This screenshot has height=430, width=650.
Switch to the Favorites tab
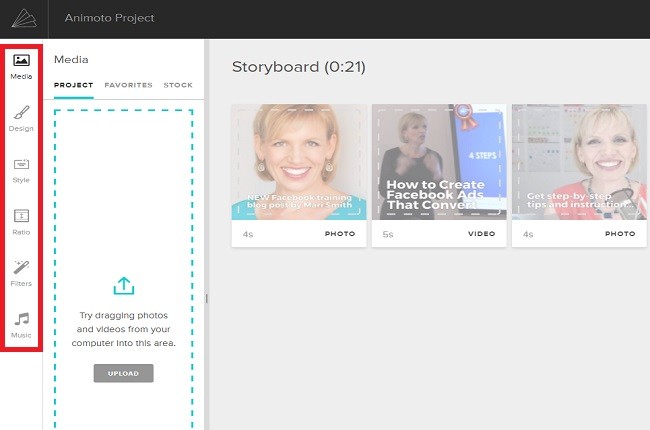pos(128,86)
